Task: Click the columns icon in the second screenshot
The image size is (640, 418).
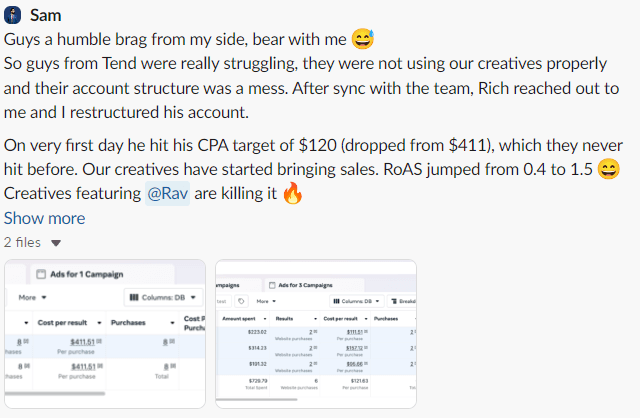Action: [336, 301]
